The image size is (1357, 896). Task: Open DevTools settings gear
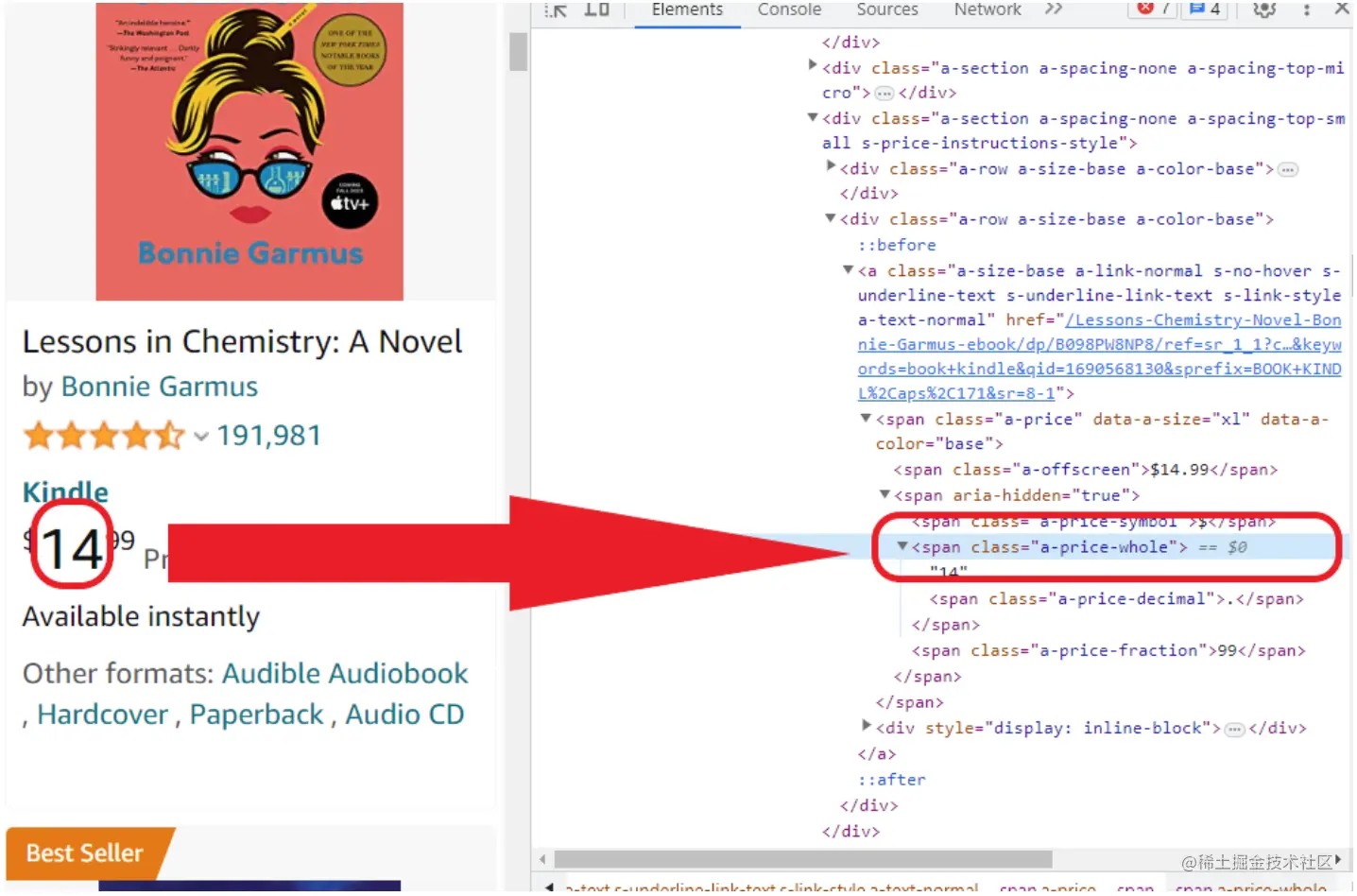[1264, 9]
